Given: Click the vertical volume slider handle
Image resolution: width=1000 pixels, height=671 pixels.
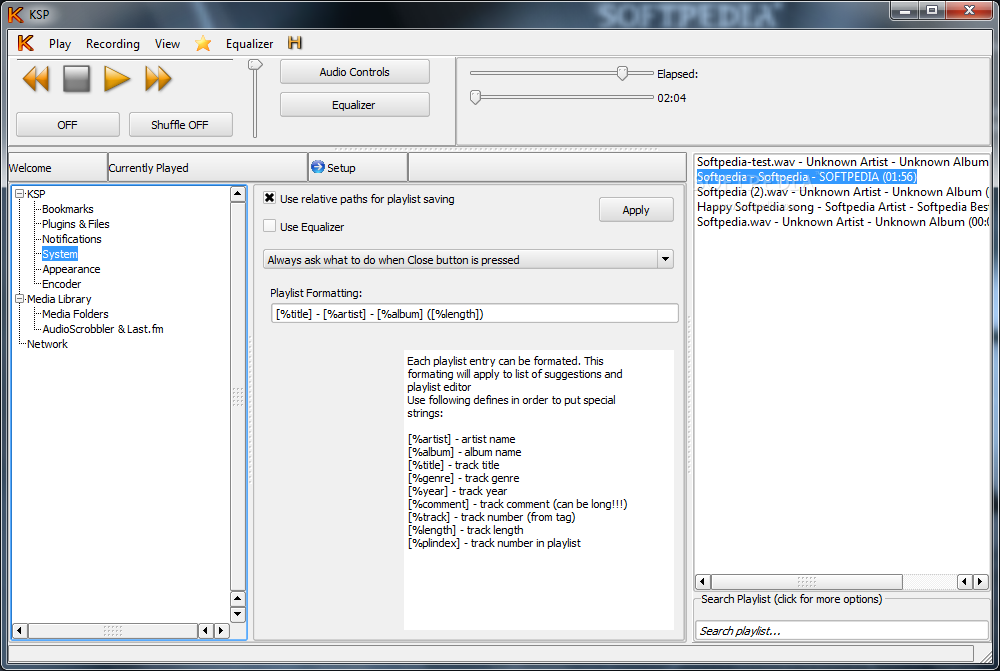Looking at the screenshot, I should [255, 64].
